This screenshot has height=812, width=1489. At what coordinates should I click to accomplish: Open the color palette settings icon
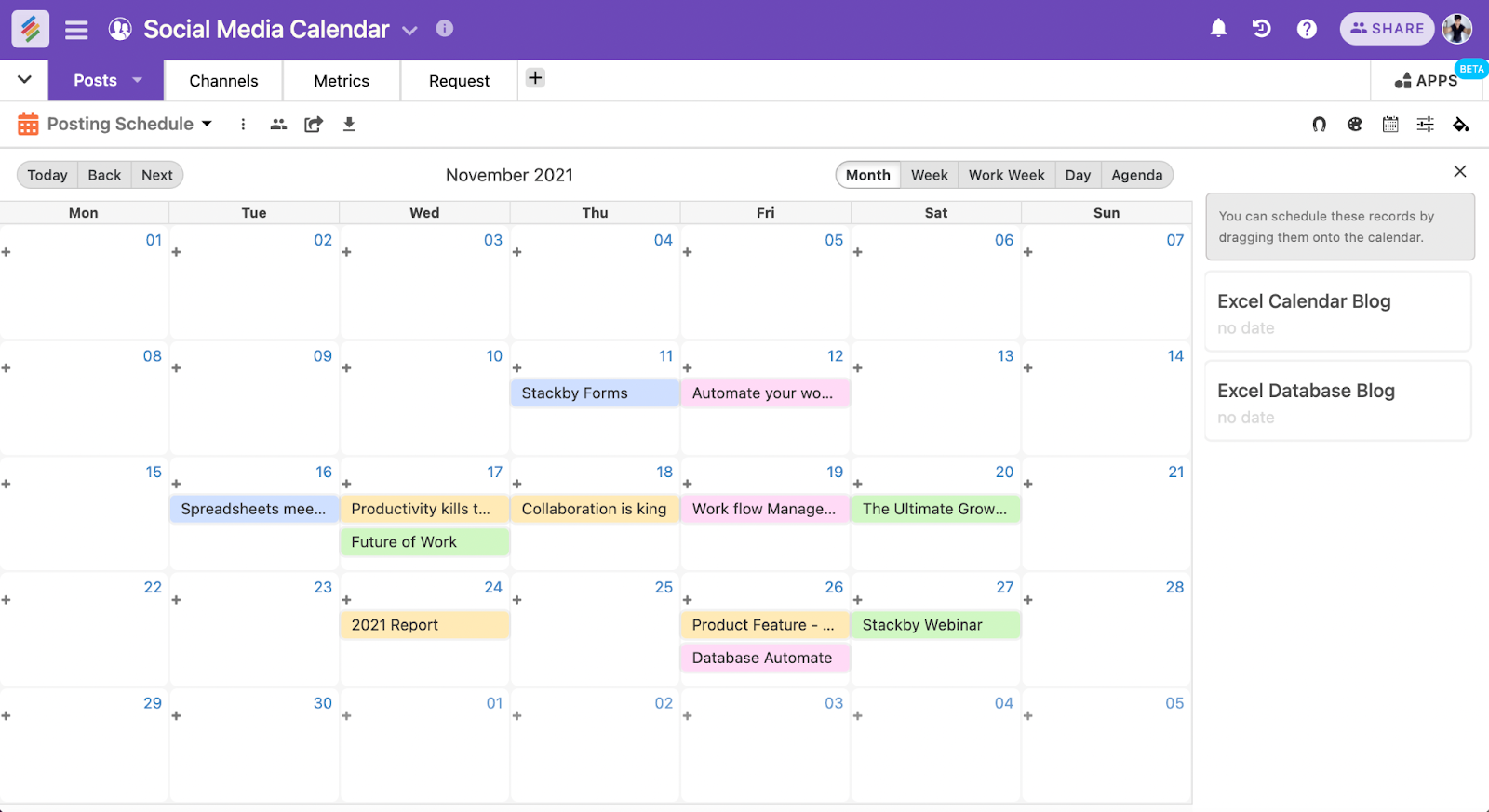pos(1354,125)
